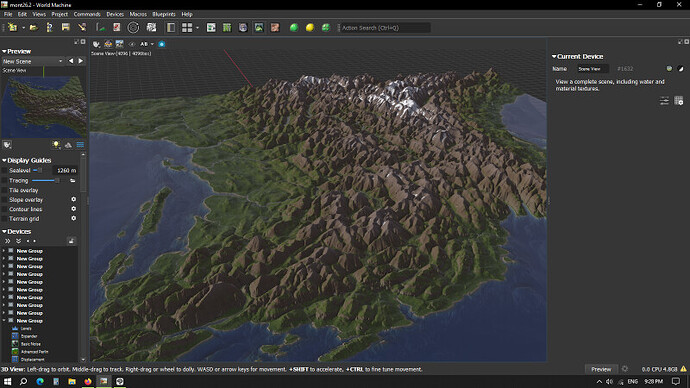Screen dimensions: 690x388
Task: Select the Basic Noise device
Action: [31, 344]
